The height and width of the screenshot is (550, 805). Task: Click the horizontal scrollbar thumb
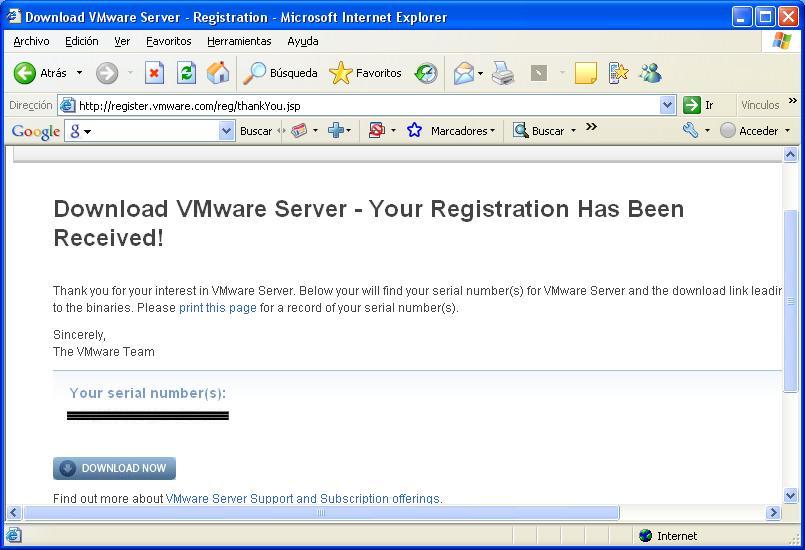[x=320, y=513]
